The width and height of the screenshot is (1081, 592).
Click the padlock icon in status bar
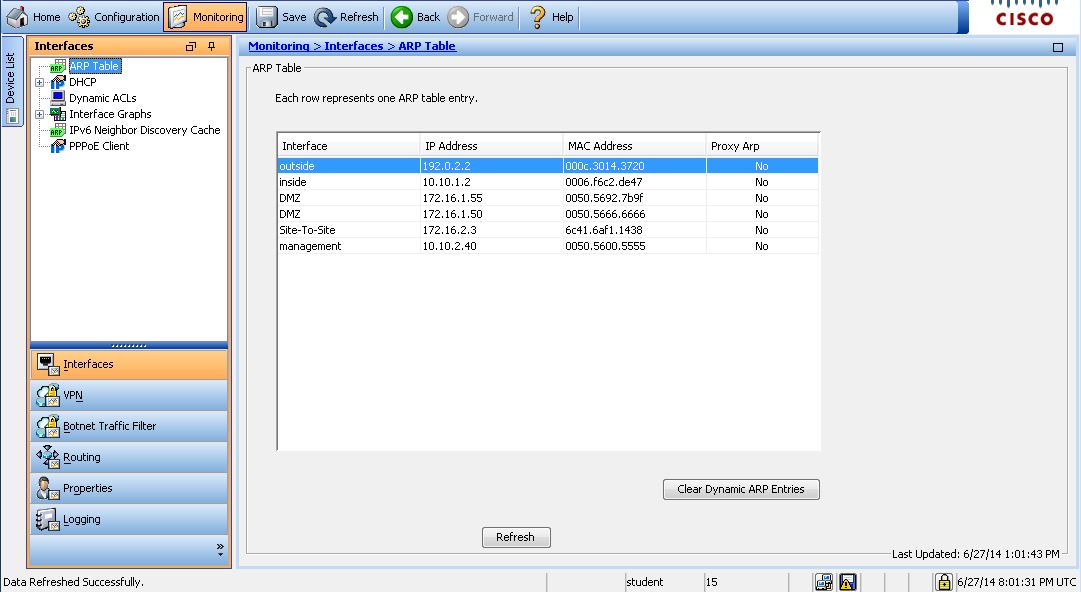coord(943,582)
